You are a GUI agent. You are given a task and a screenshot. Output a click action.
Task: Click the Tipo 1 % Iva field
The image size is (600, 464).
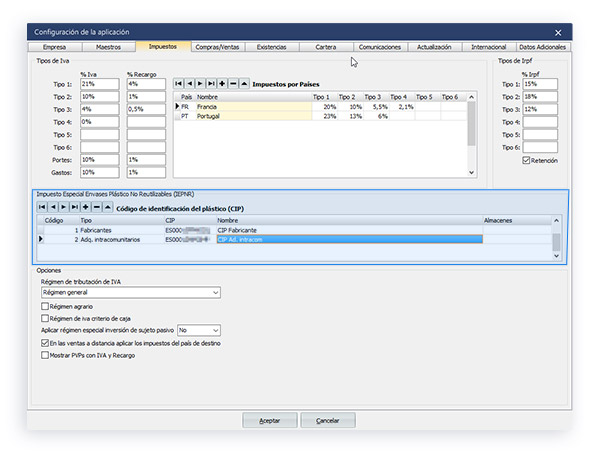(99, 84)
